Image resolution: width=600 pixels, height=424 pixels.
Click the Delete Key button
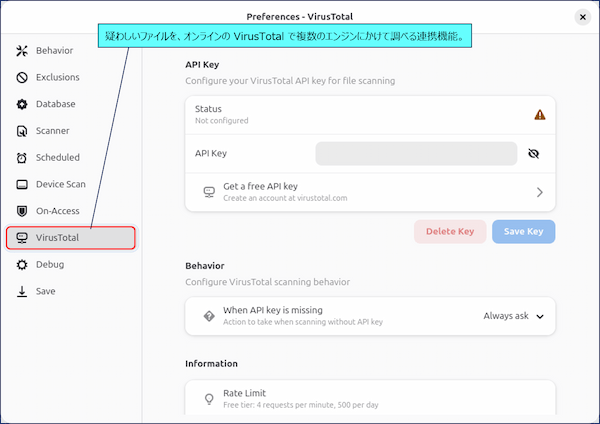point(450,232)
